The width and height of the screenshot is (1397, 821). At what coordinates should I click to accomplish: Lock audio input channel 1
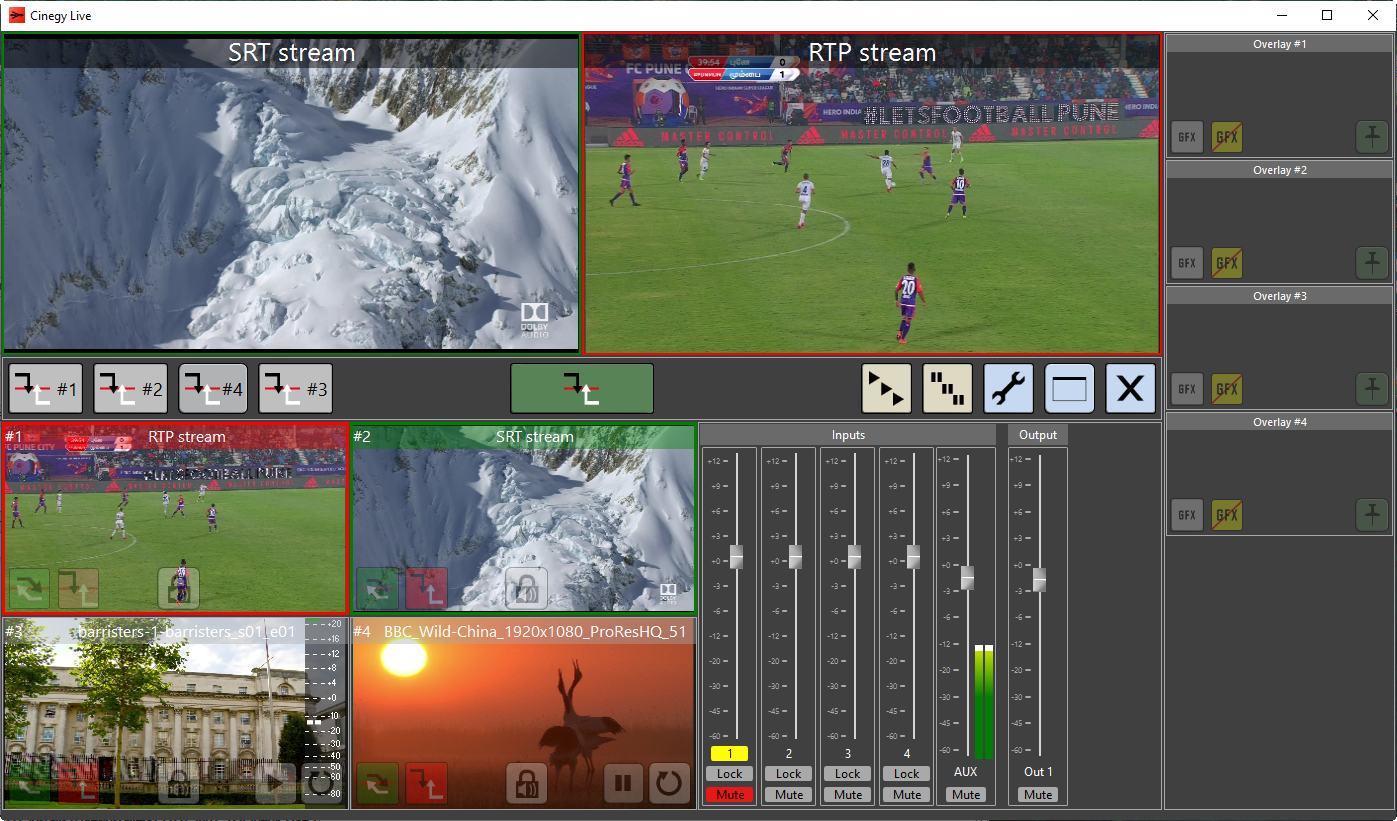pos(730,774)
